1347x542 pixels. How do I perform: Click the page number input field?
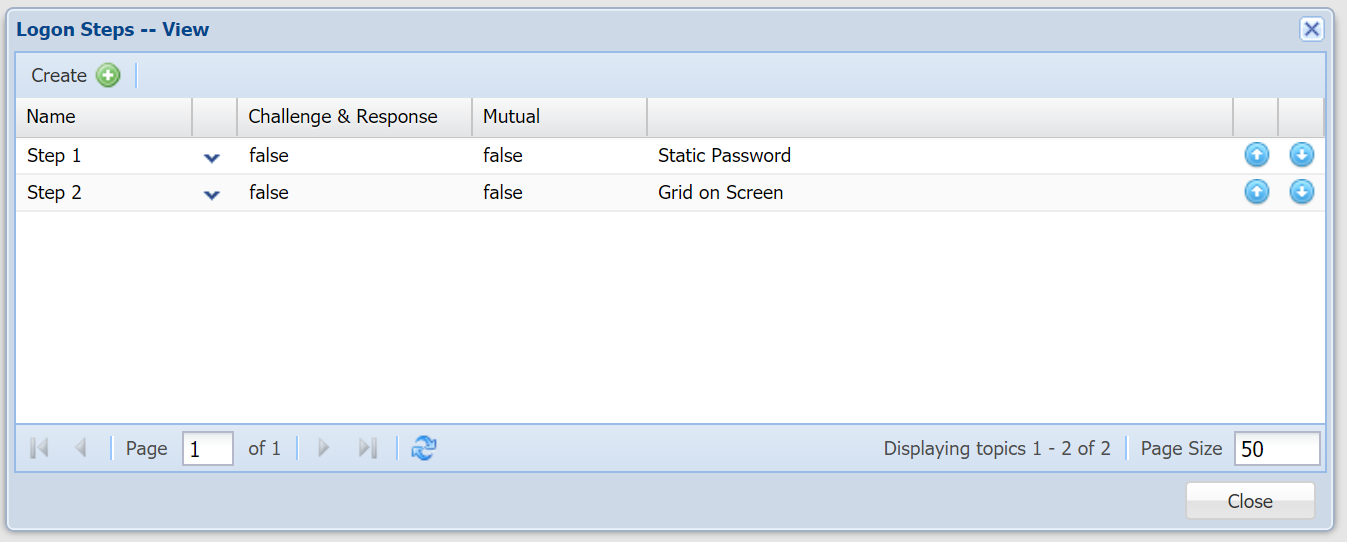point(207,449)
